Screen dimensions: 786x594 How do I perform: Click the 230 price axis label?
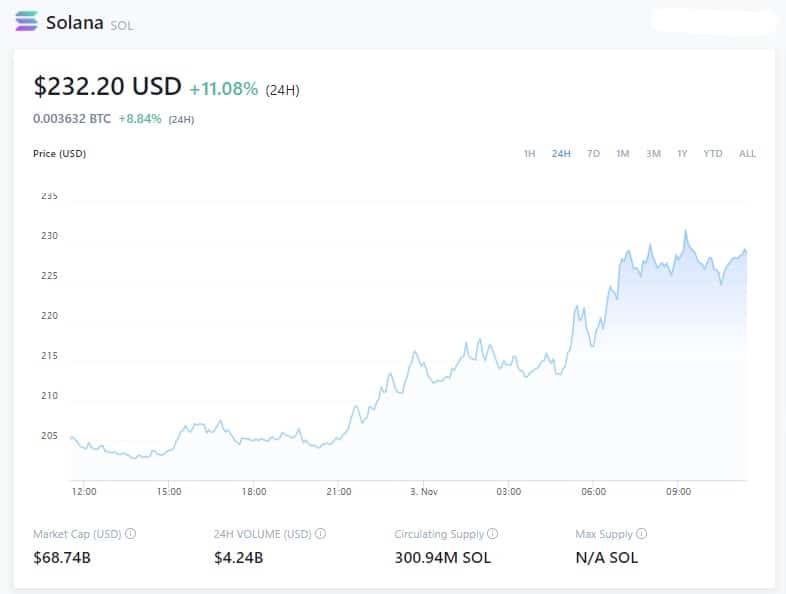[49, 236]
